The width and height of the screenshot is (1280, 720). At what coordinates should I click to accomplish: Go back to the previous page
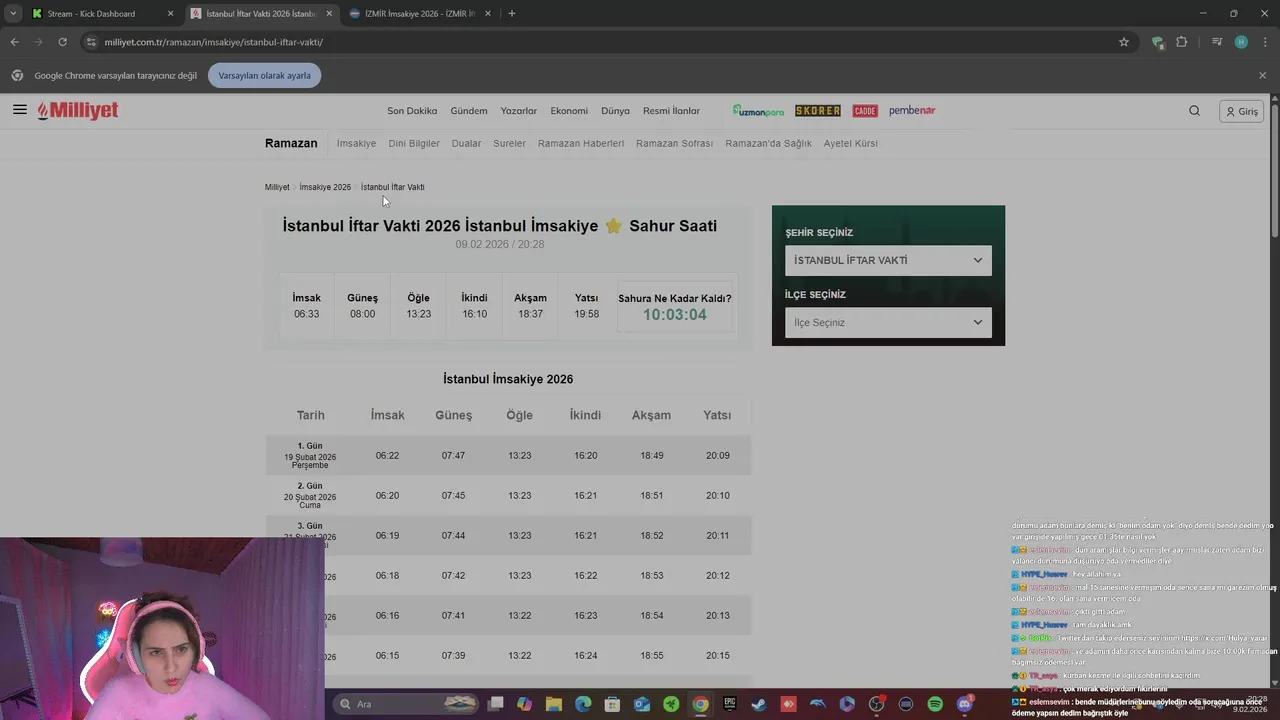[x=14, y=42]
